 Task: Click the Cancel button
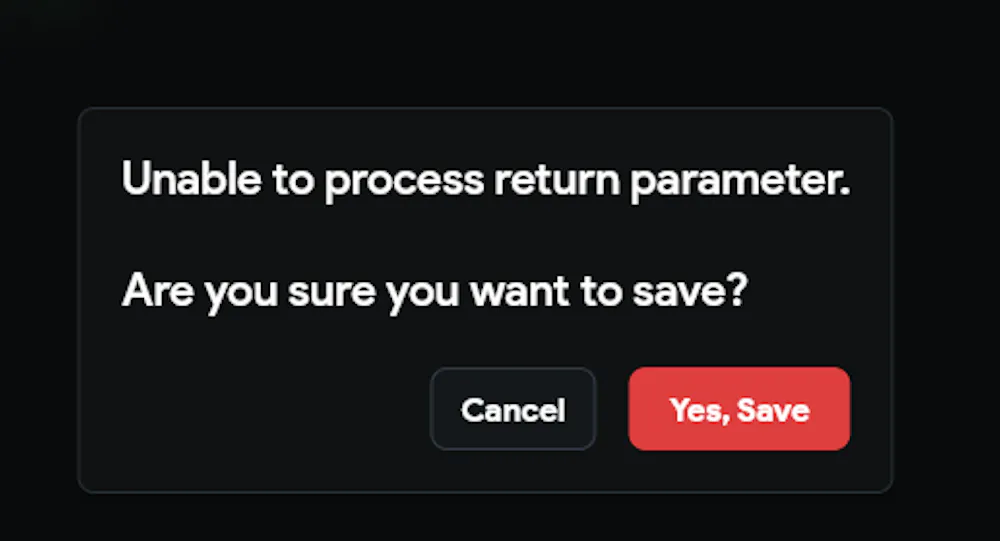tap(513, 409)
